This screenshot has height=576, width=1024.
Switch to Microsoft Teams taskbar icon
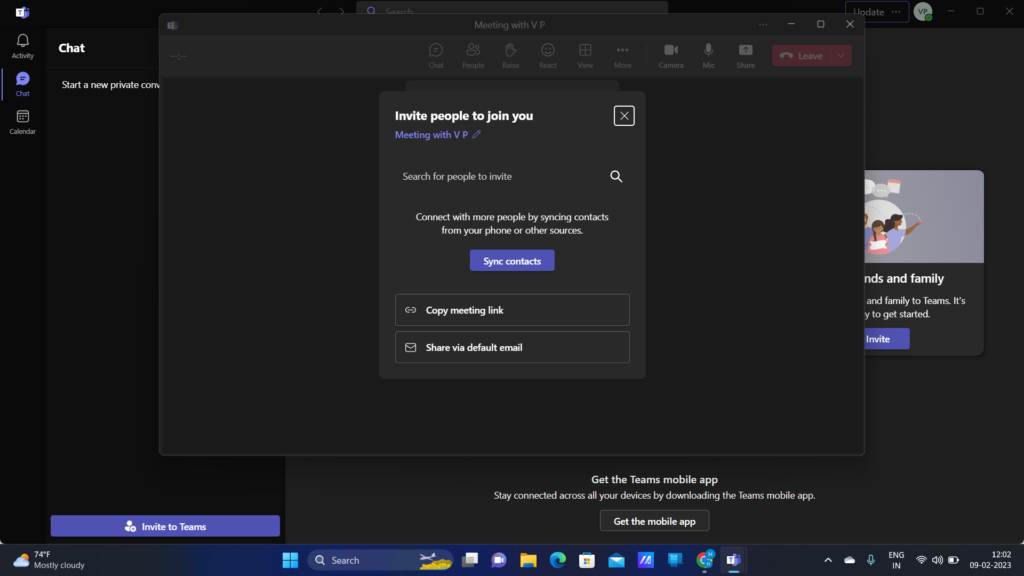coord(733,560)
